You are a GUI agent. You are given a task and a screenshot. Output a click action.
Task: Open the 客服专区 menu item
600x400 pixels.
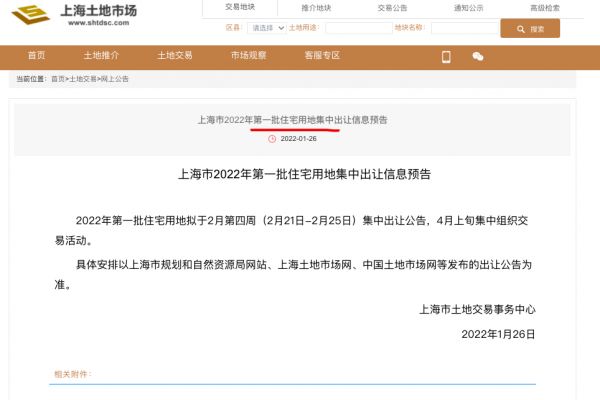point(322,56)
